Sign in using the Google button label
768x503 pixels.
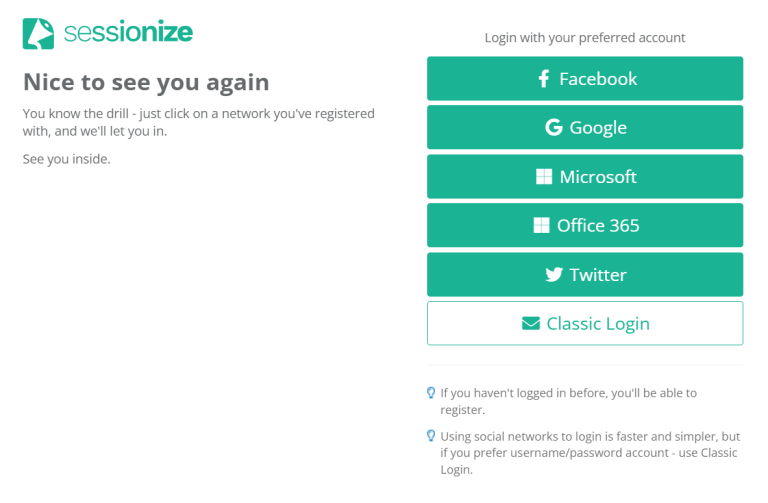pos(598,128)
